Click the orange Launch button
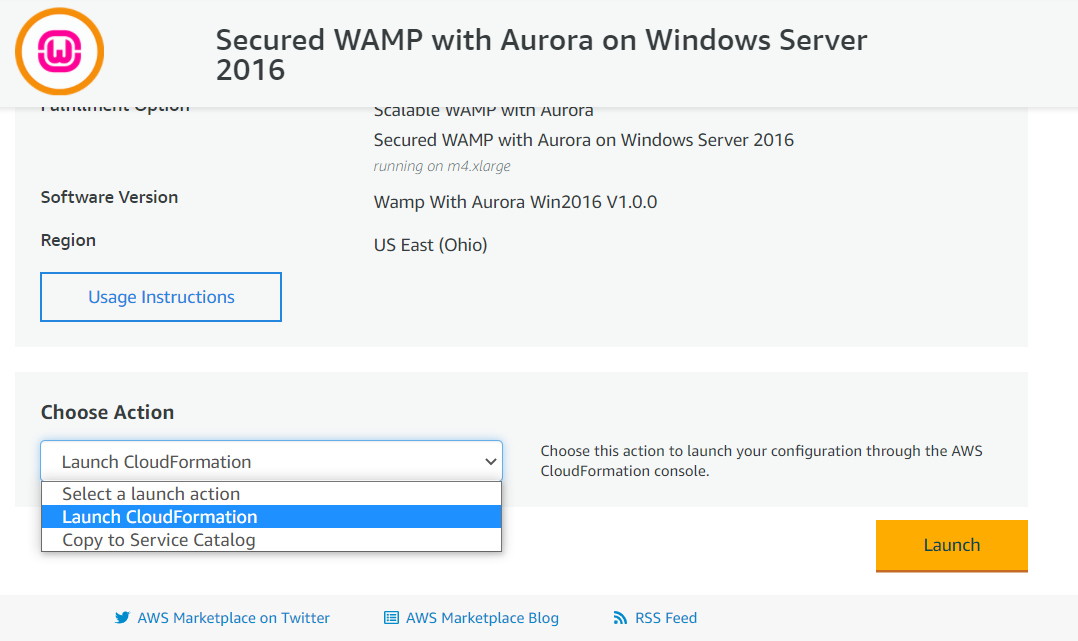This screenshot has height=641, width=1078. click(952, 545)
